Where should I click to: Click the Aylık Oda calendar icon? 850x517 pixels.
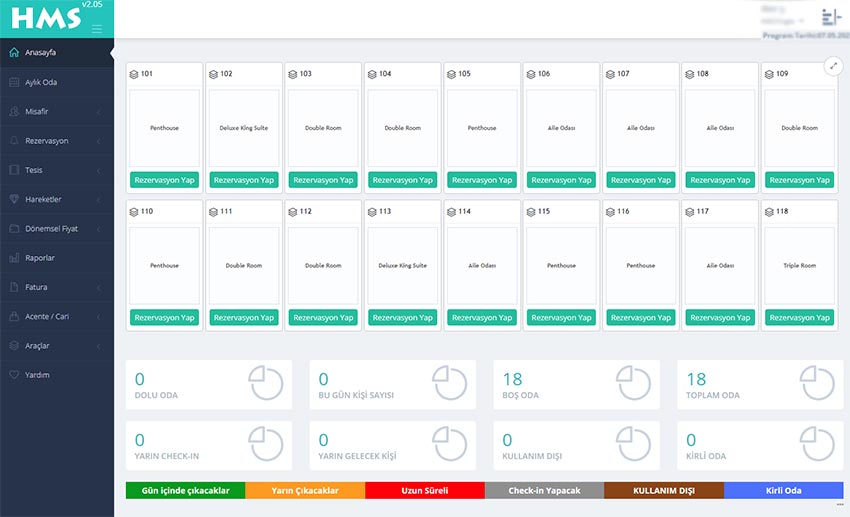pos(14,82)
